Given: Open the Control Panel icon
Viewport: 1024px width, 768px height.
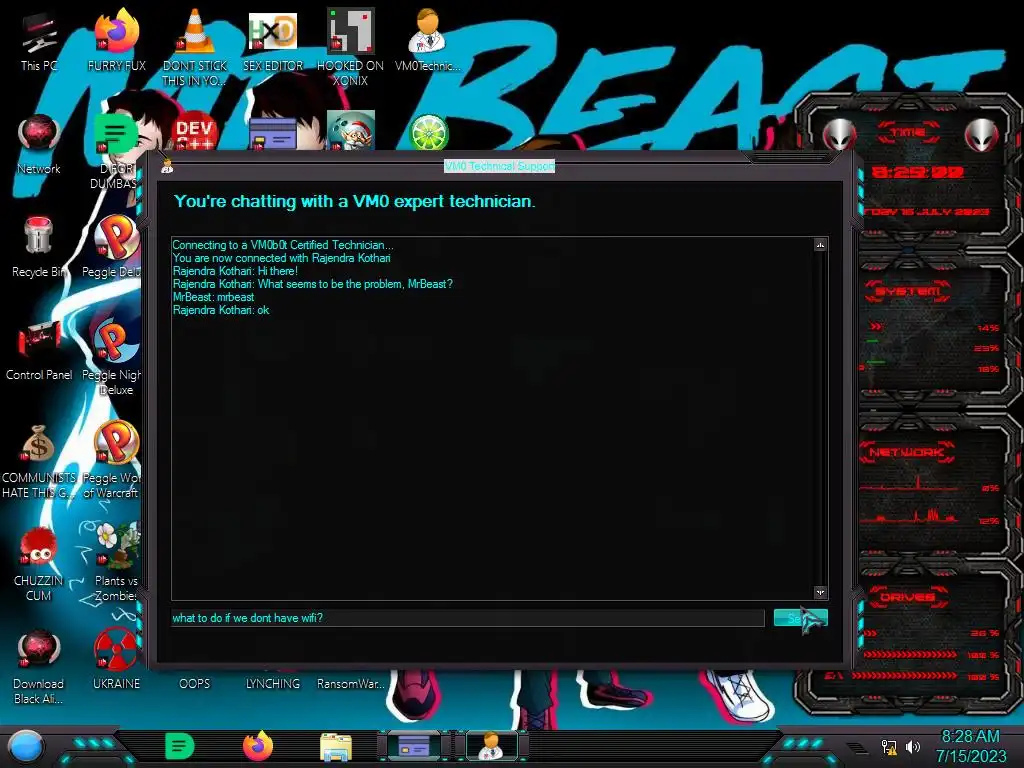Looking at the screenshot, I should tap(39, 350).
